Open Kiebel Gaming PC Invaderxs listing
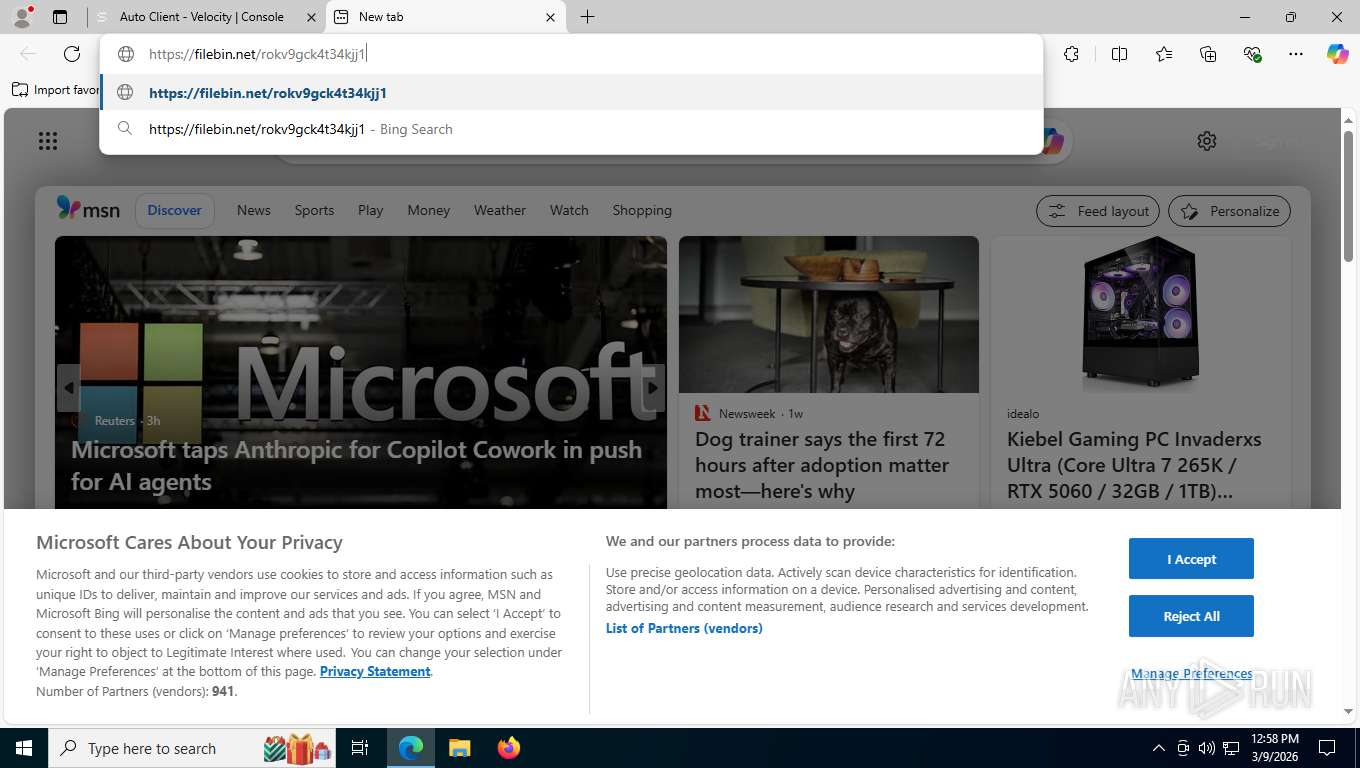The image size is (1360, 768). tap(1134, 465)
